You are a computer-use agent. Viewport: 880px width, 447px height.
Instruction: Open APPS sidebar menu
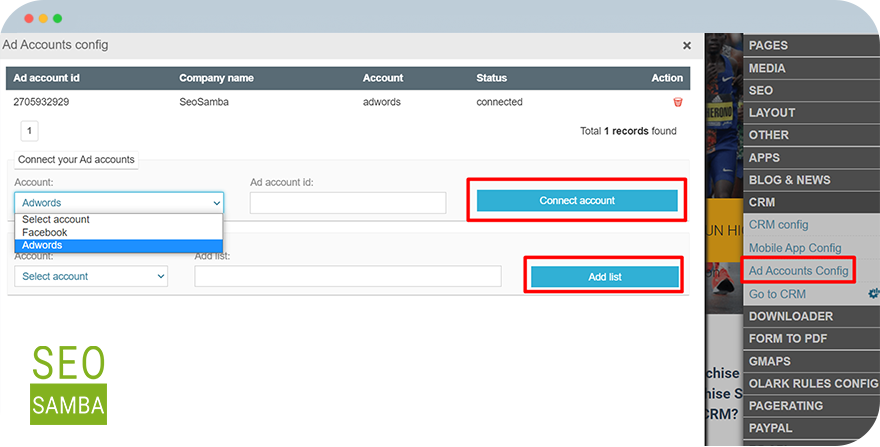811,158
